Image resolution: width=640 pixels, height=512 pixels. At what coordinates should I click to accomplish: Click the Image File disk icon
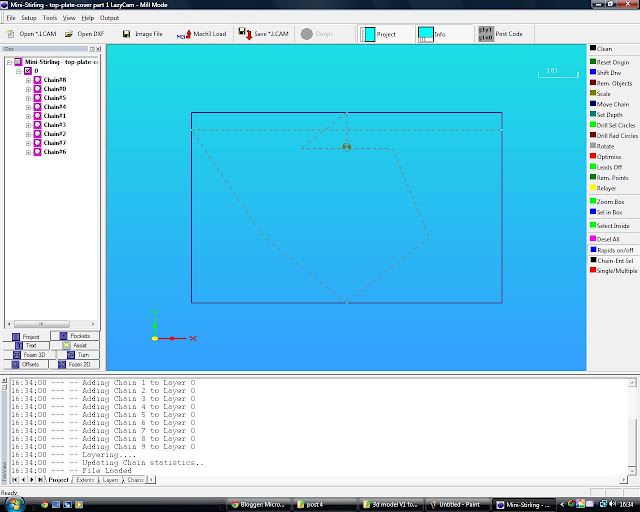pos(127,34)
